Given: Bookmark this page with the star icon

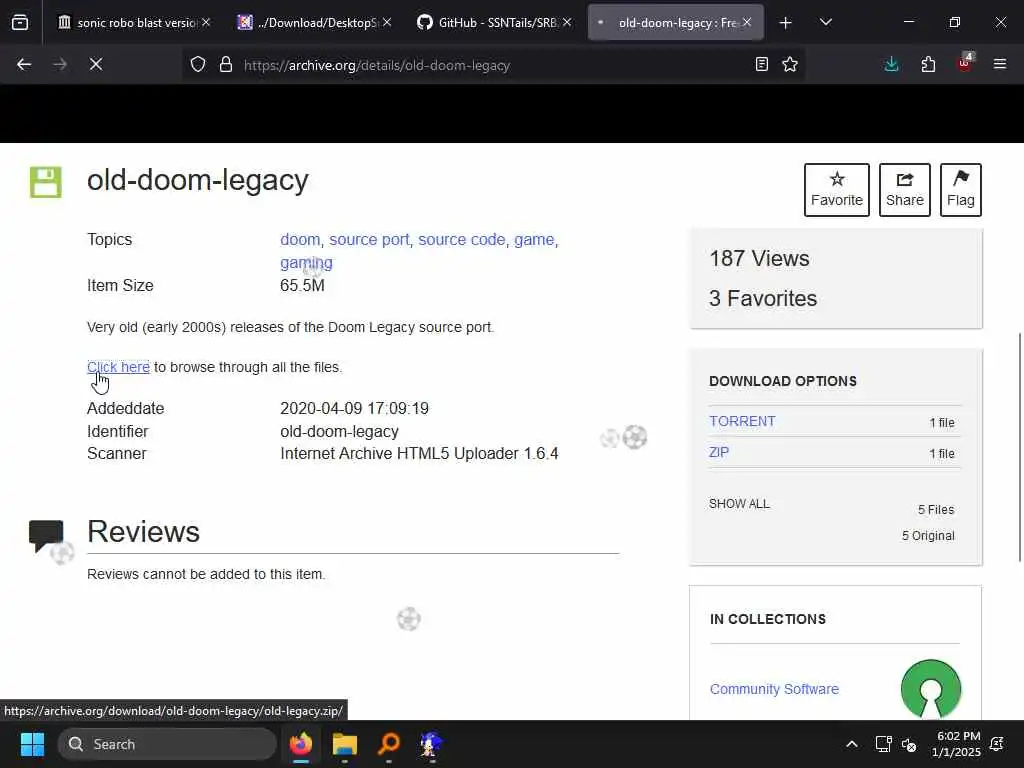Looking at the screenshot, I should pos(790,64).
